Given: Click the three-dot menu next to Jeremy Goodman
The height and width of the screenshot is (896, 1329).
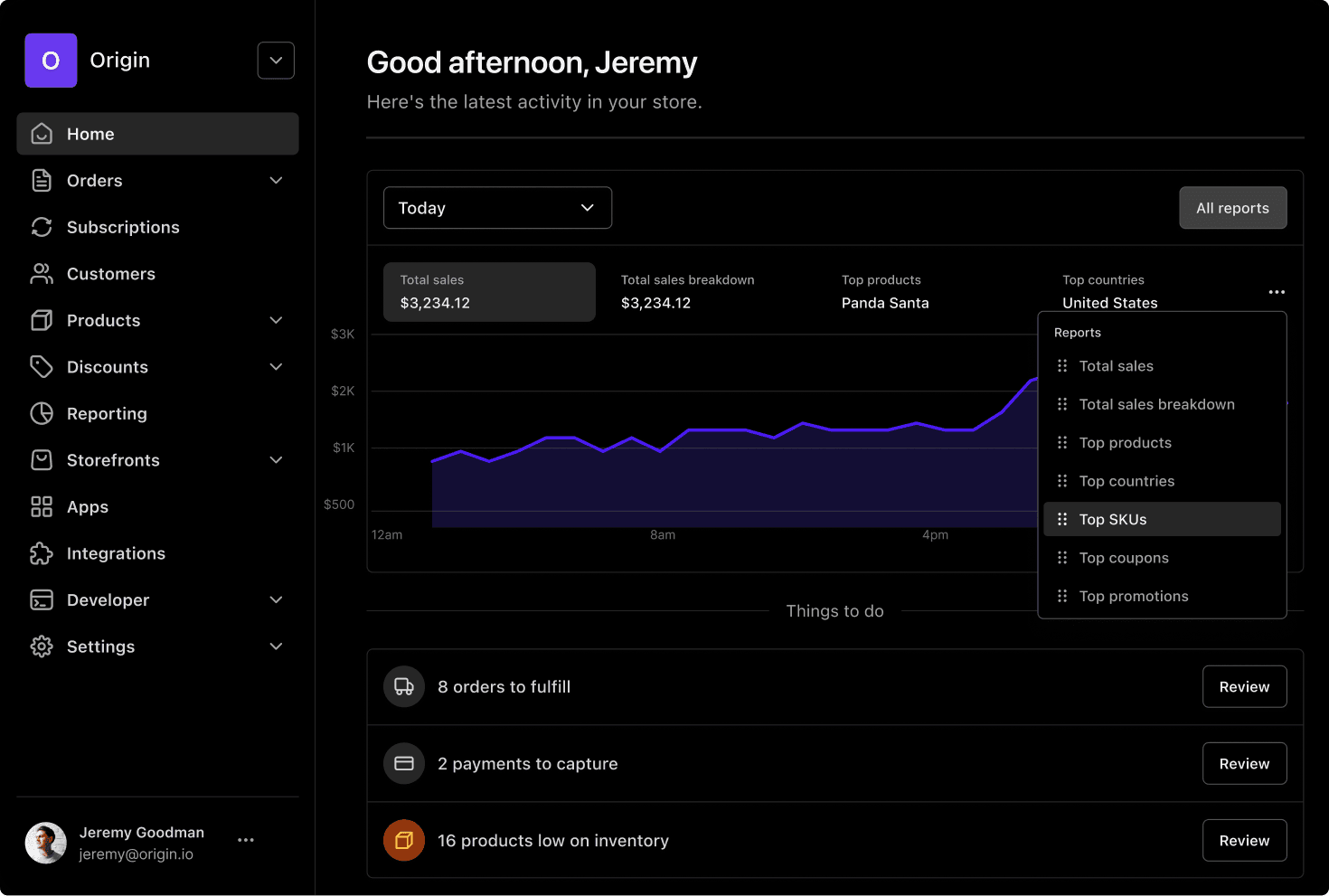Looking at the screenshot, I should (x=245, y=840).
